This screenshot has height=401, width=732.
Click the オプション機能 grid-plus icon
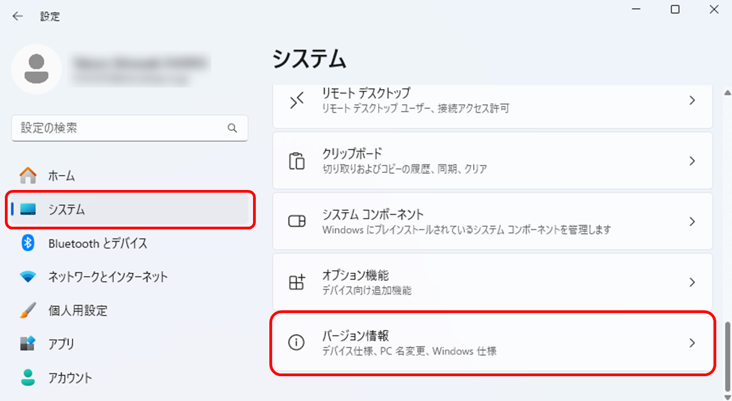(296, 282)
